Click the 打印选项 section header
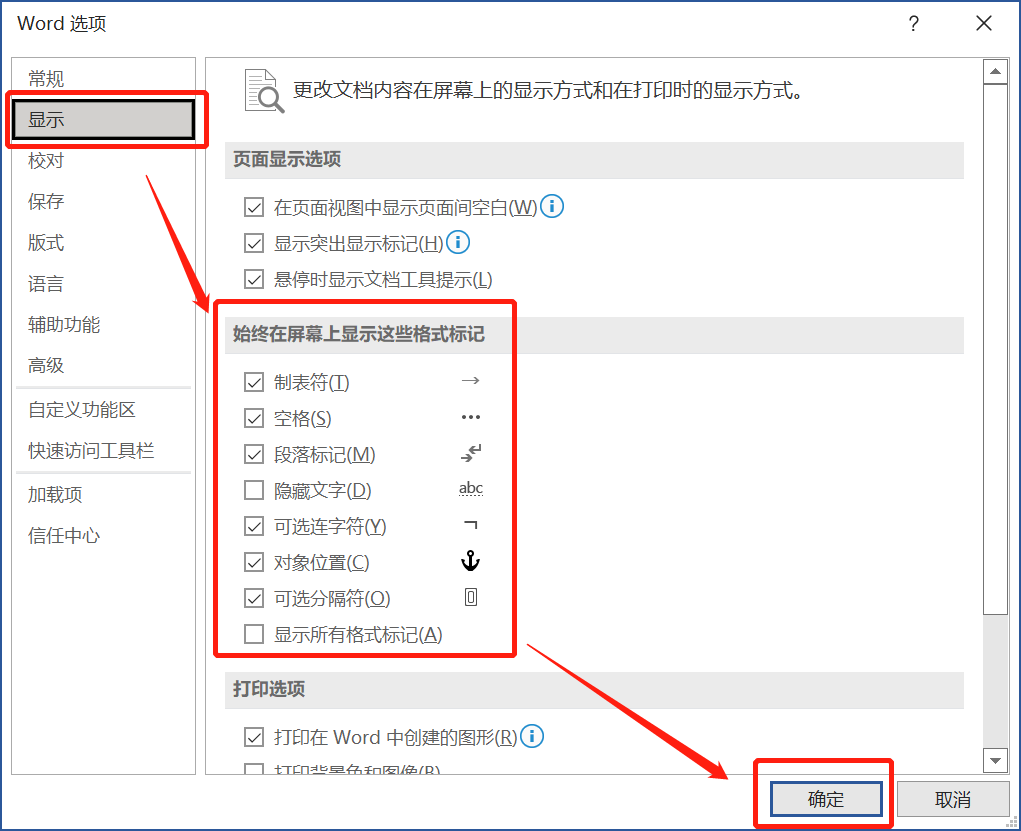 [594, 690]
